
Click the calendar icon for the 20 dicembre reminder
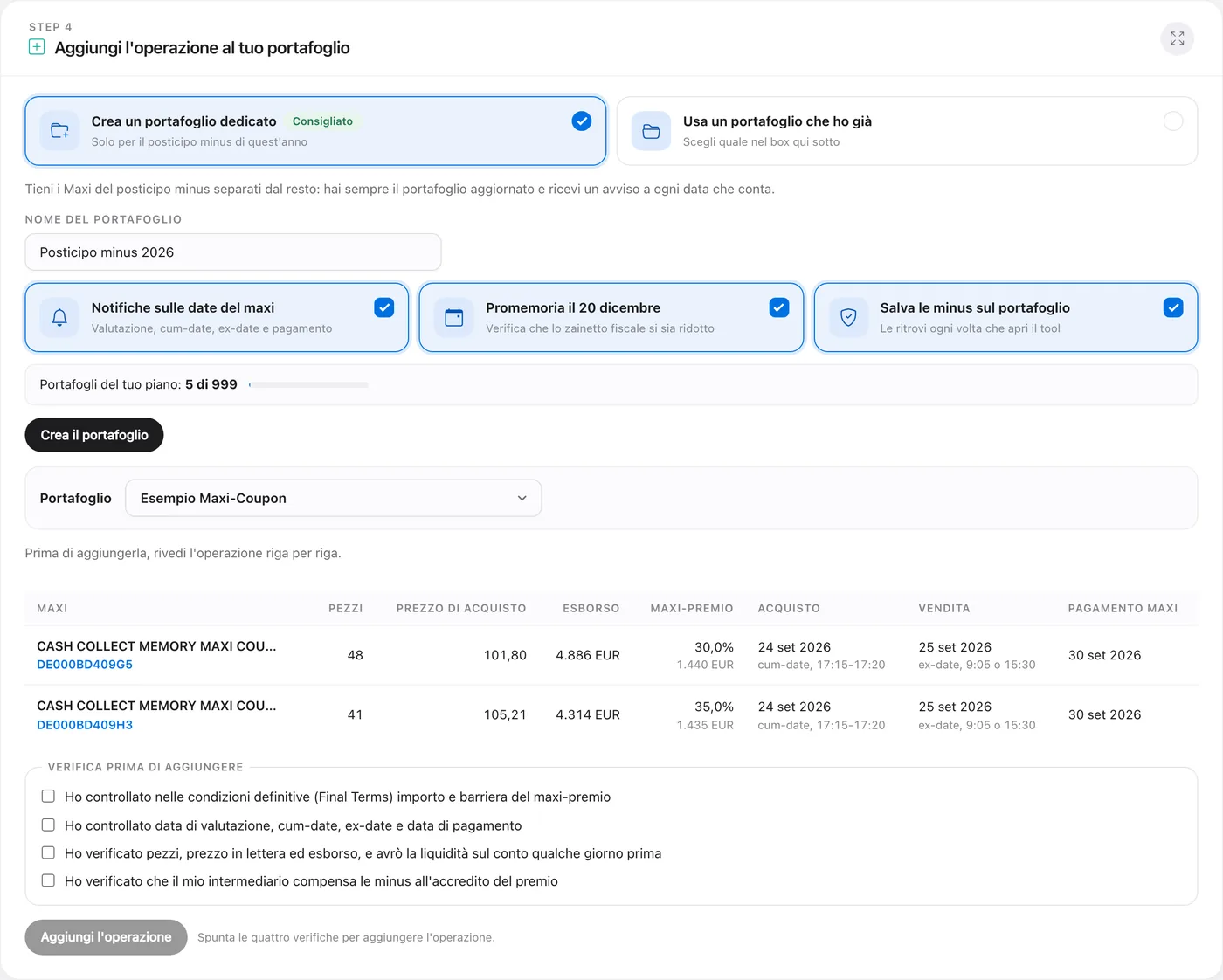(x=453, y=317)
